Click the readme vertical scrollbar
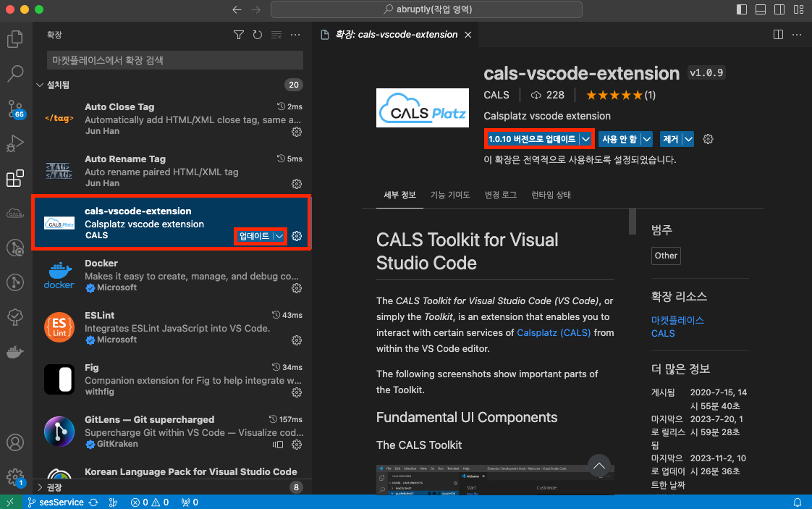The width and height of the screenshot is (812, 510). (x=632, y=222)
